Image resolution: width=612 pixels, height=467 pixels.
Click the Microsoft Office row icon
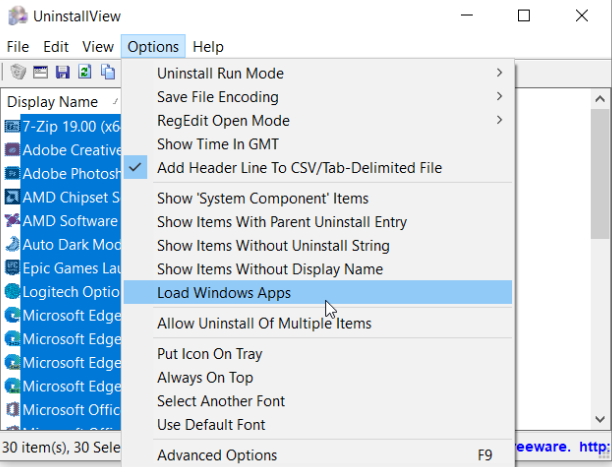point(12,410)
